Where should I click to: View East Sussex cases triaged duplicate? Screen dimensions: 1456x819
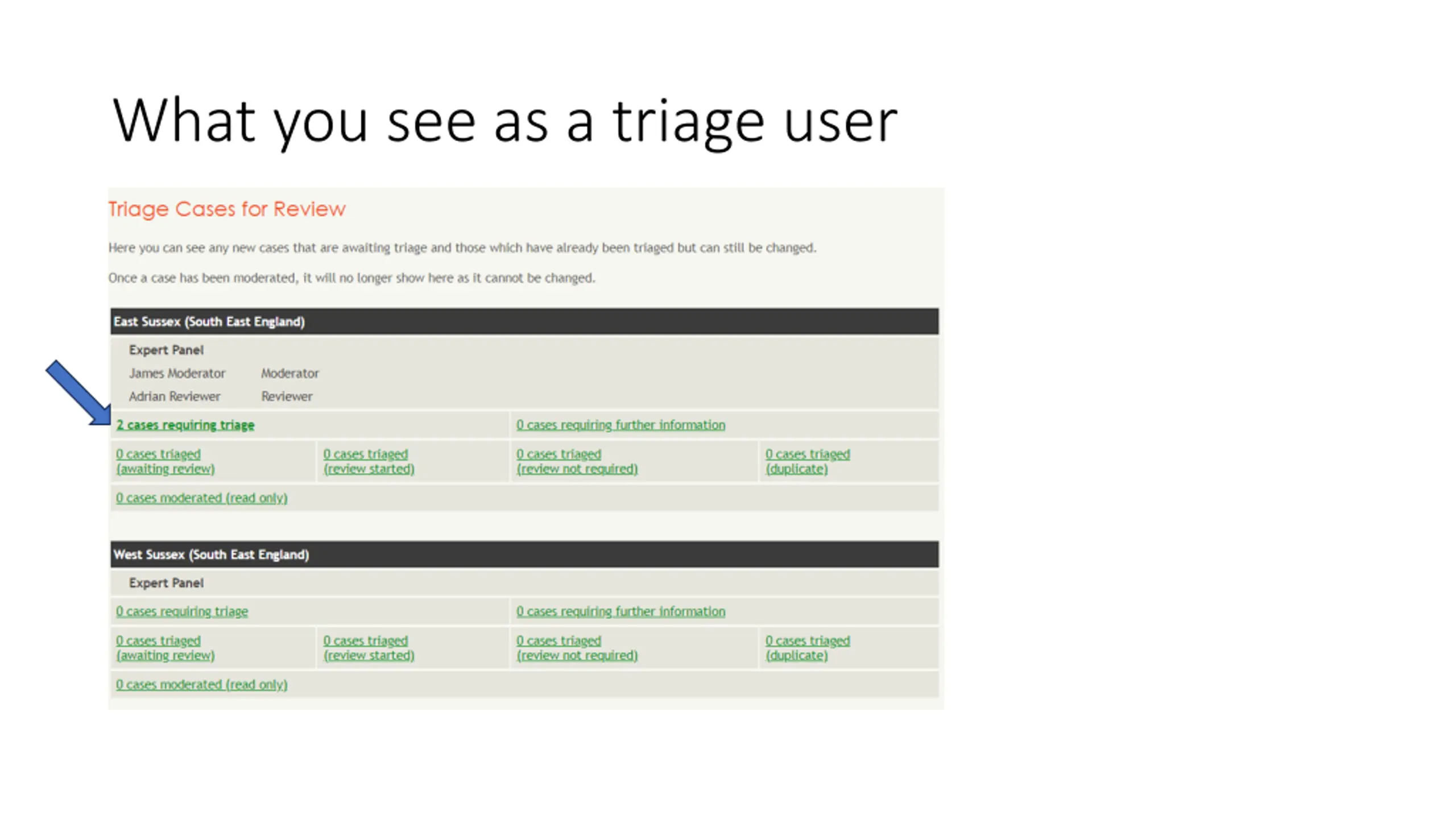[x=808, y=461]
